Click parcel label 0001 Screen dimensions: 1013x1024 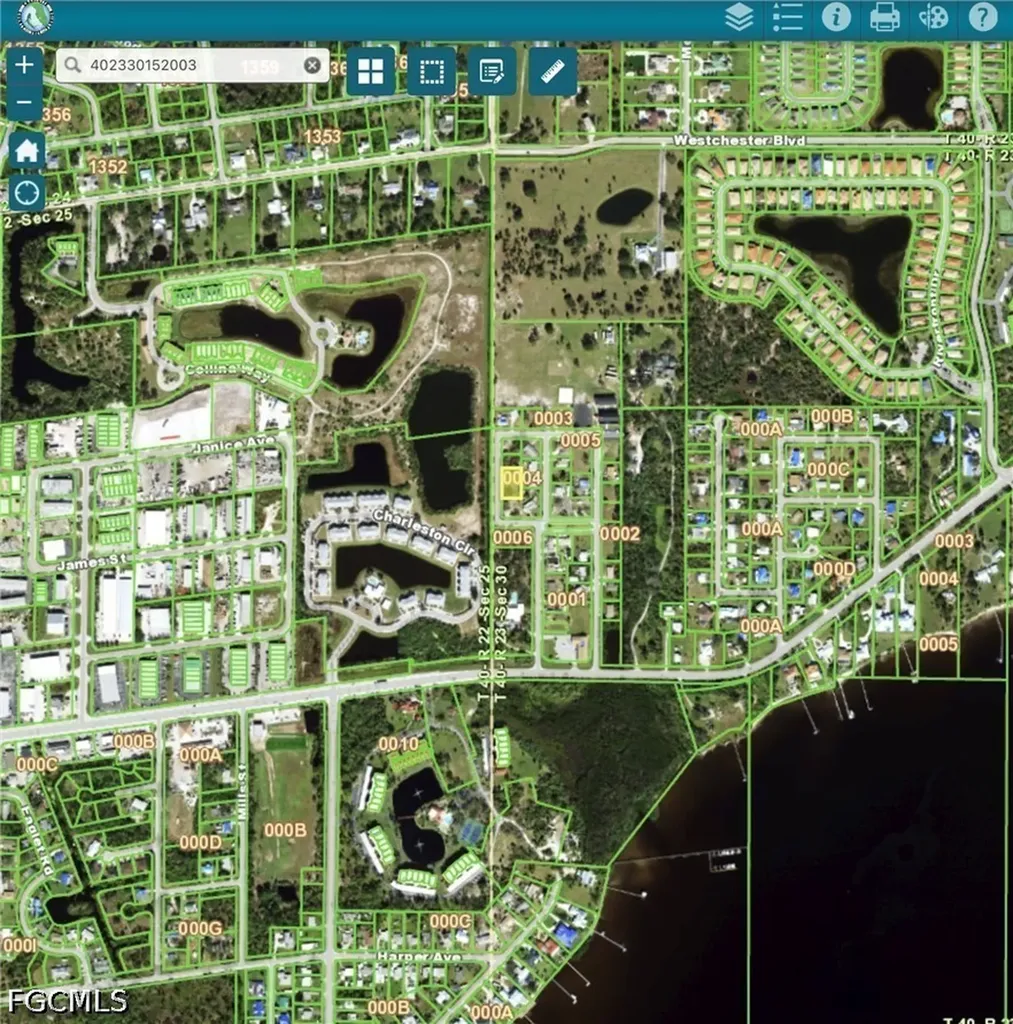coord(567,599)
